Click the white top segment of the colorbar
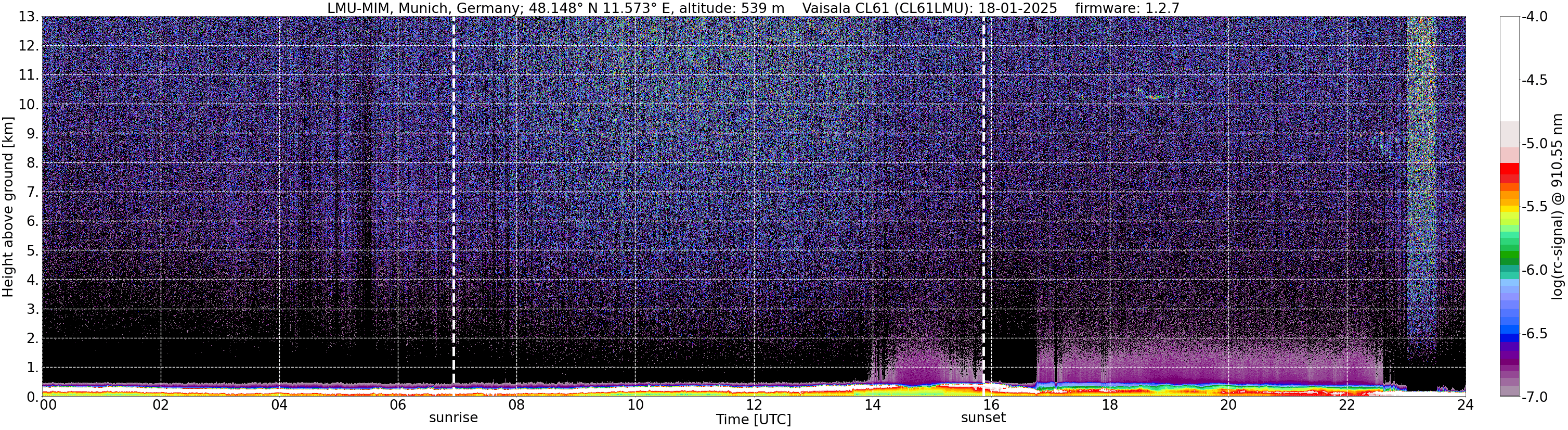Screen dimensions: 1568x430 (x=1510, y=69)
